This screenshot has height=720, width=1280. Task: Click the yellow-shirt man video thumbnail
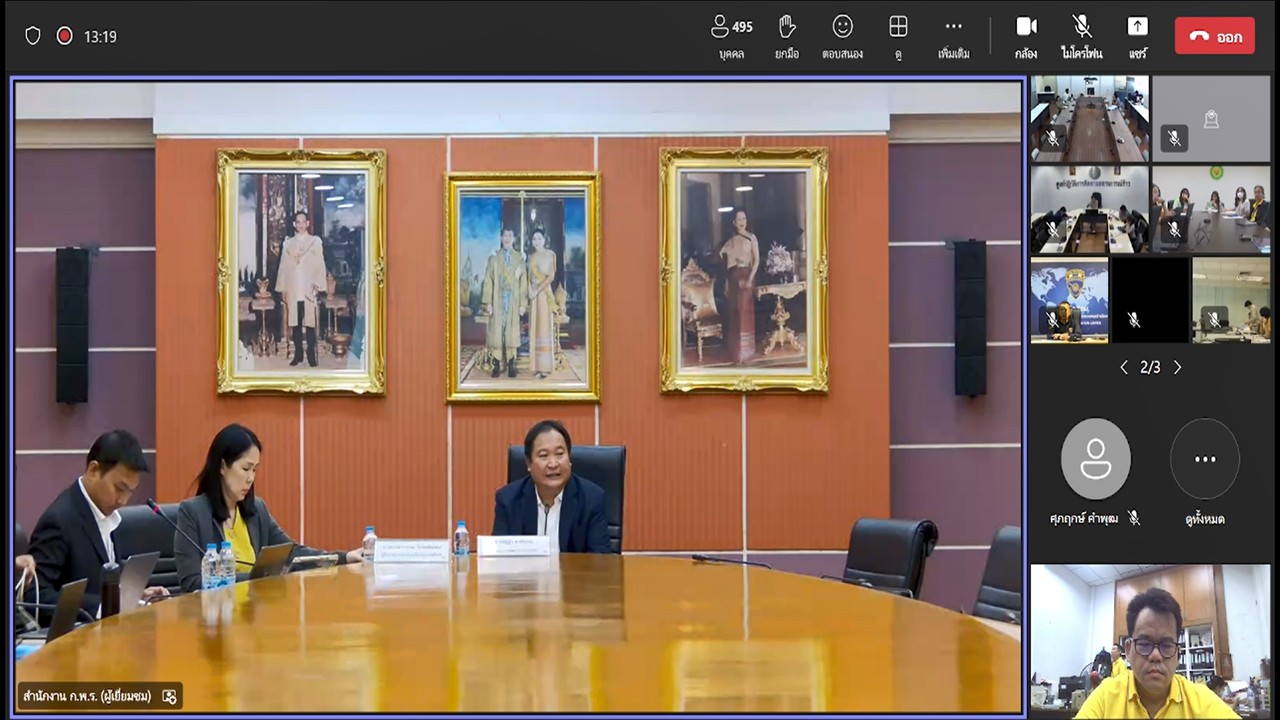coord(1150,641)
